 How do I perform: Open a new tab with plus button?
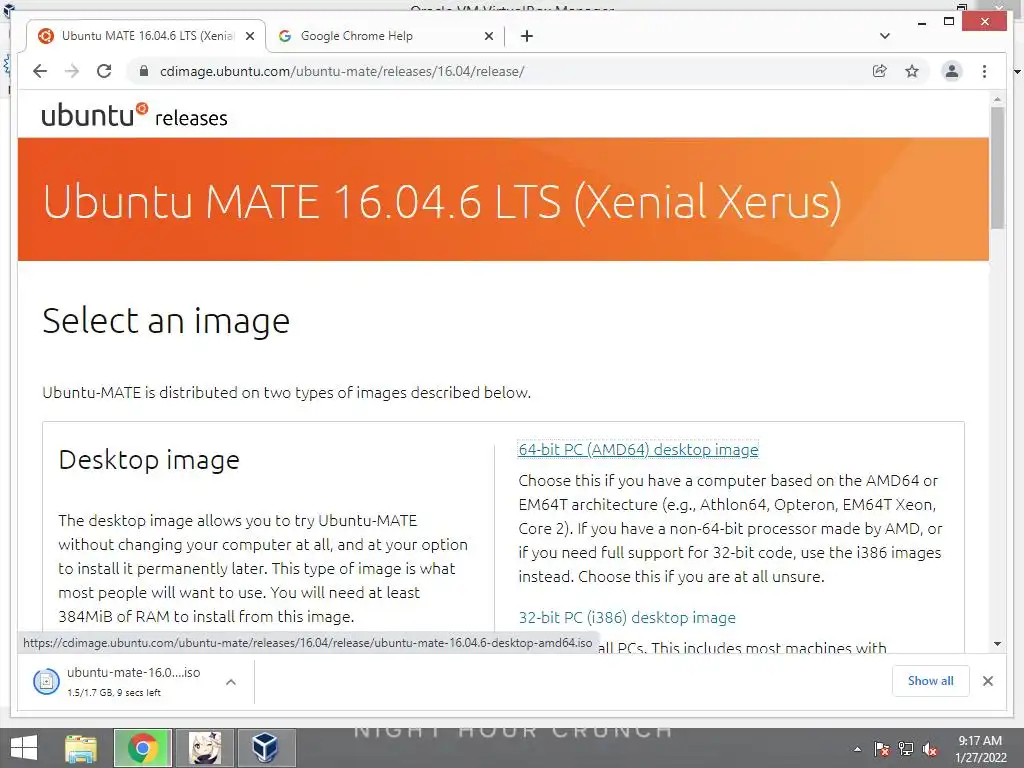[526, 36]
